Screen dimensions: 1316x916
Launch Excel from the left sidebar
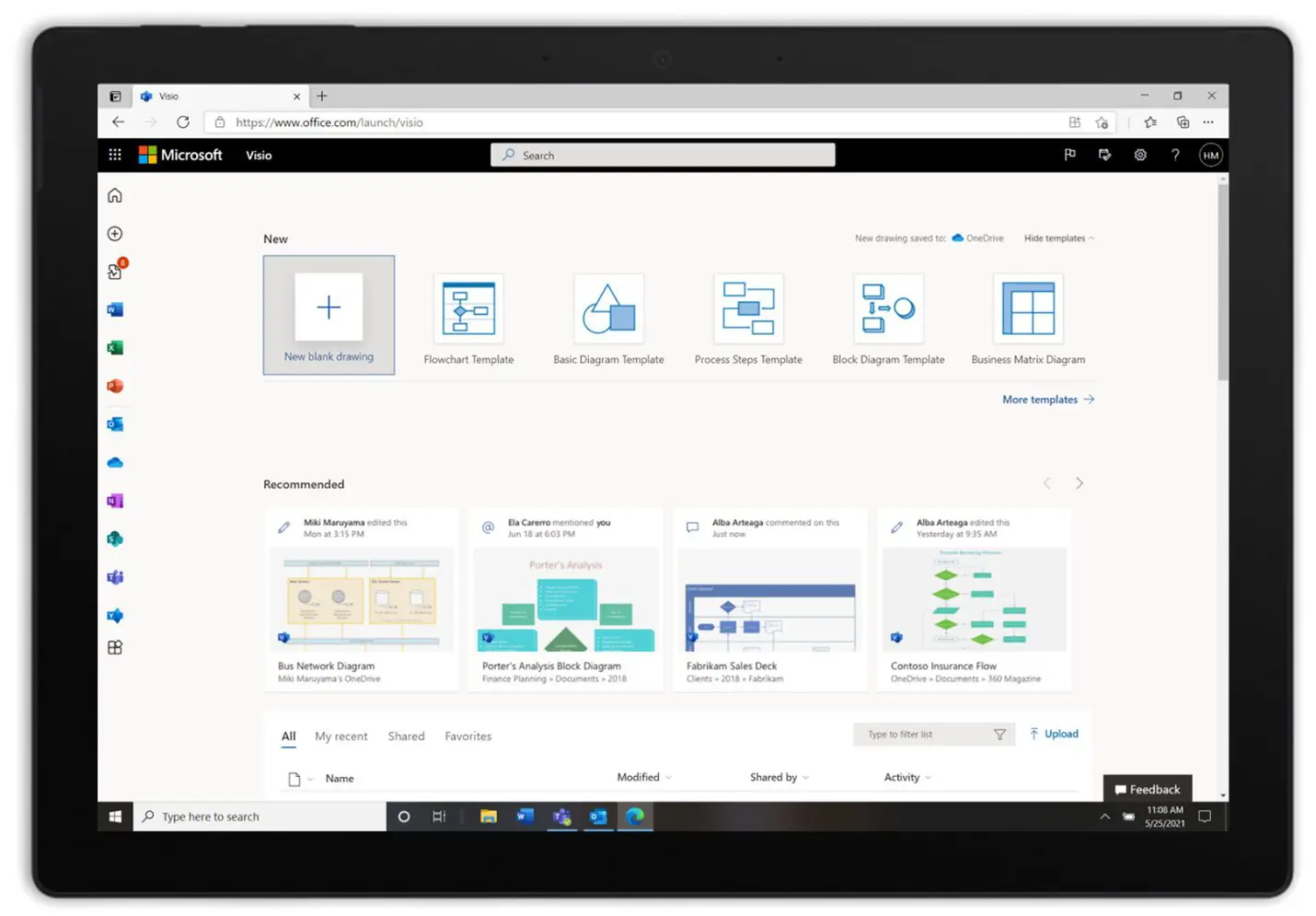(x=115, y=348)
